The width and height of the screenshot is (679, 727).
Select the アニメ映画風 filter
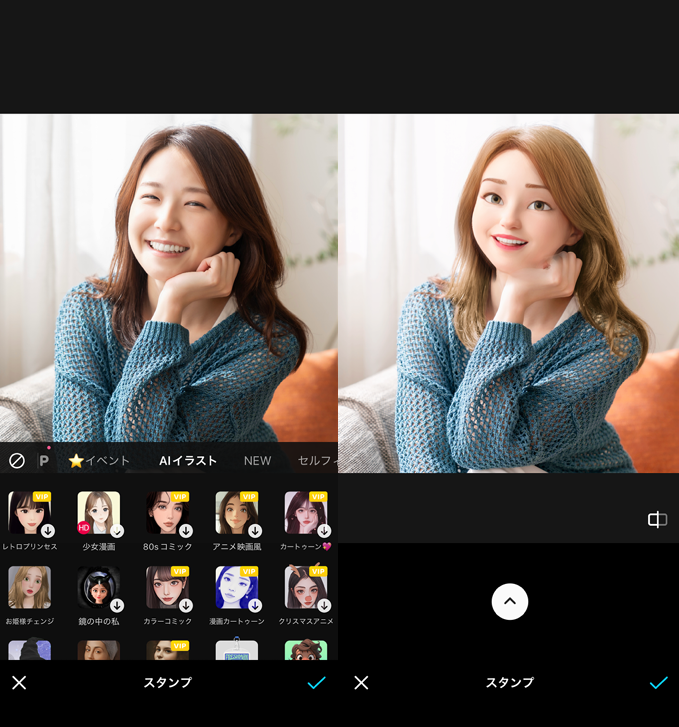point(237,513)
